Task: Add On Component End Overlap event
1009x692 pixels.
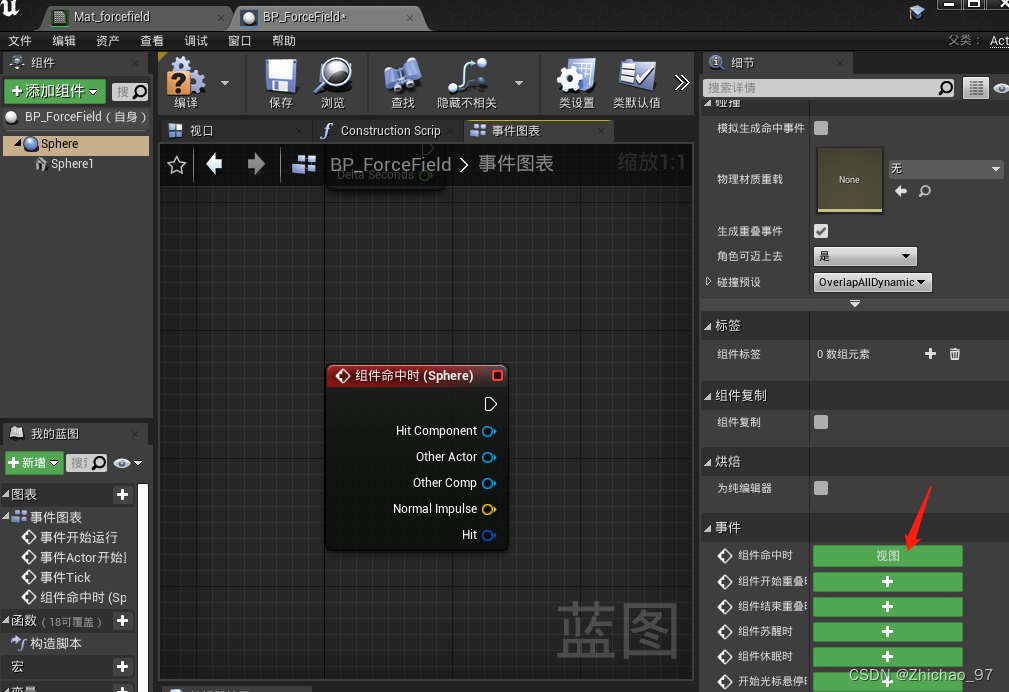Action: pos(887,606)
